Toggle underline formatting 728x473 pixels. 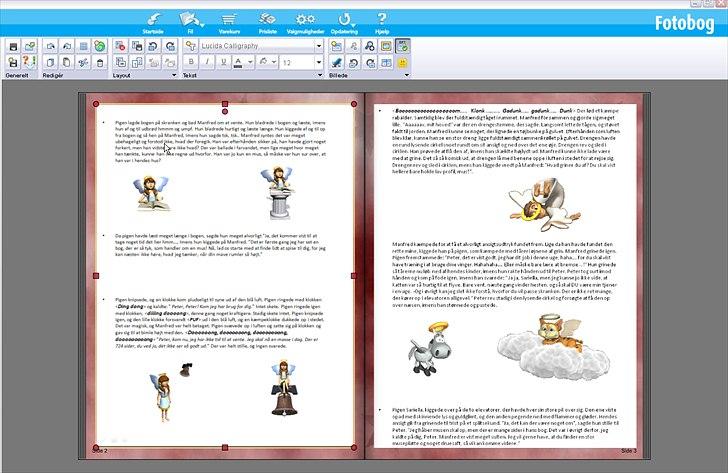click(223, 62)
